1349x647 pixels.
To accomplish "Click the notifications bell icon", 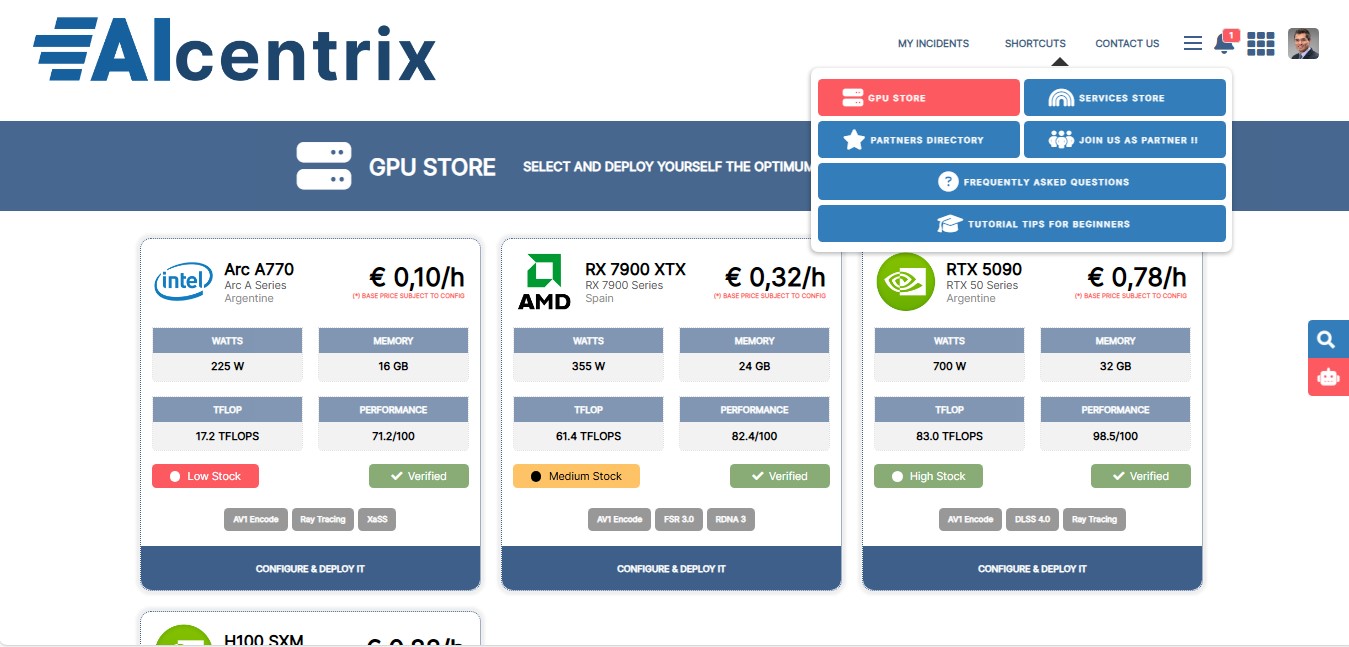I will [1223, 43].
